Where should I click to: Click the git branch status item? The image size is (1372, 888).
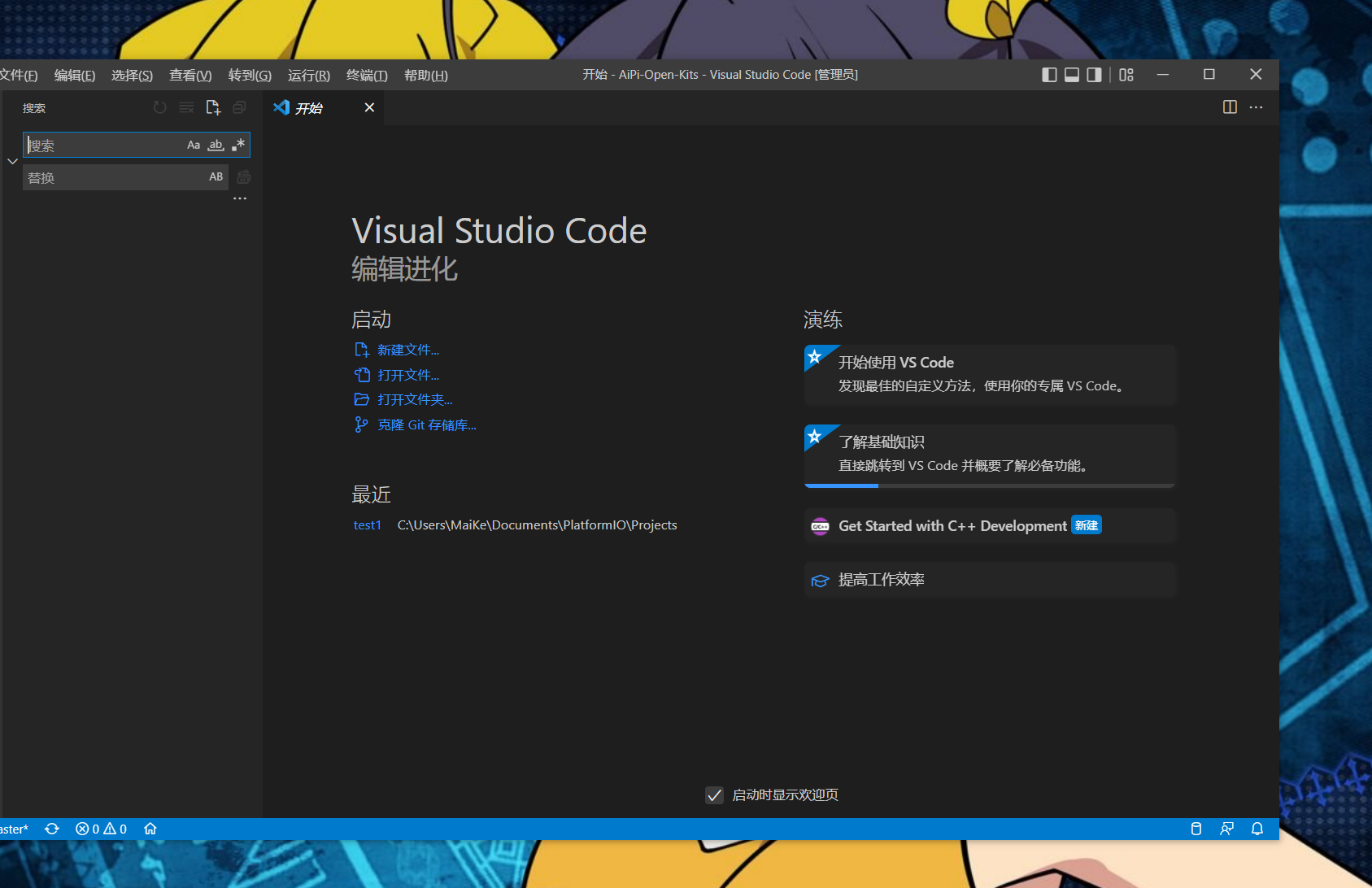(x=15, y=829)
